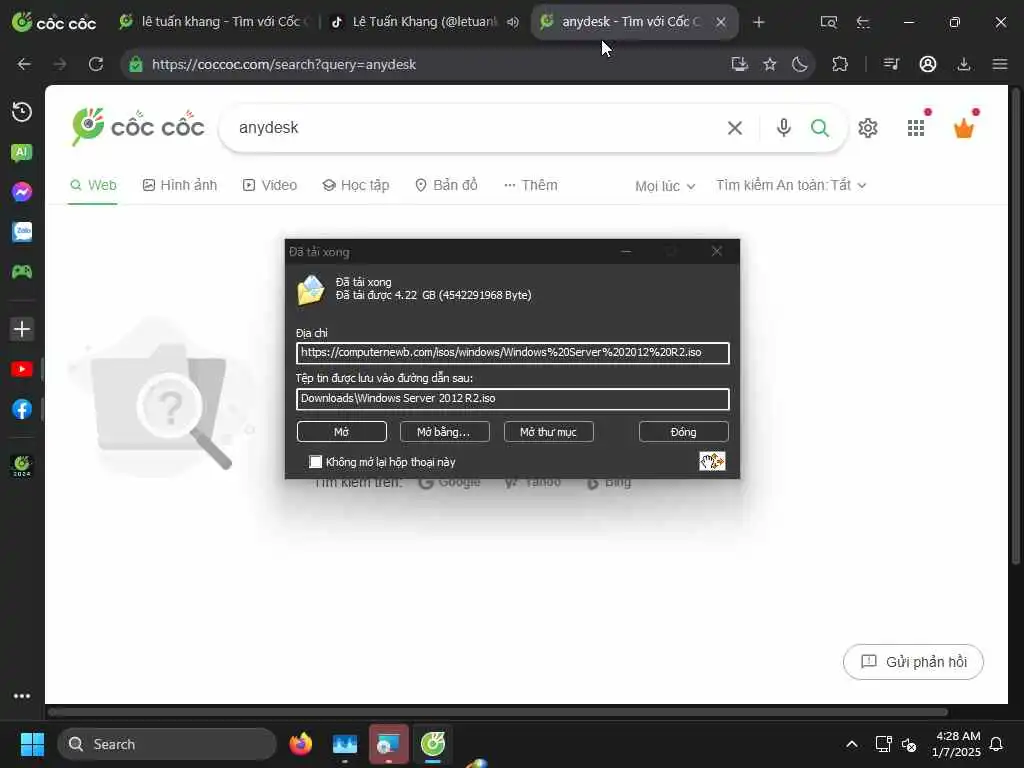Show hidden icons chevron in system tray
The image size is (1024, 768).
tap(852, 744)
